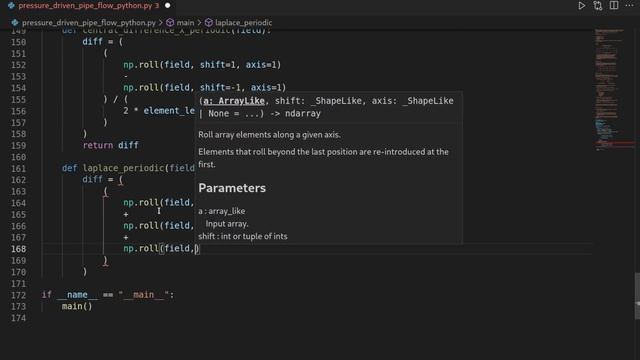Click the vertical scrollbar thumb of the editor
Screen dimensions: 640x360
(x=637, y=296)
